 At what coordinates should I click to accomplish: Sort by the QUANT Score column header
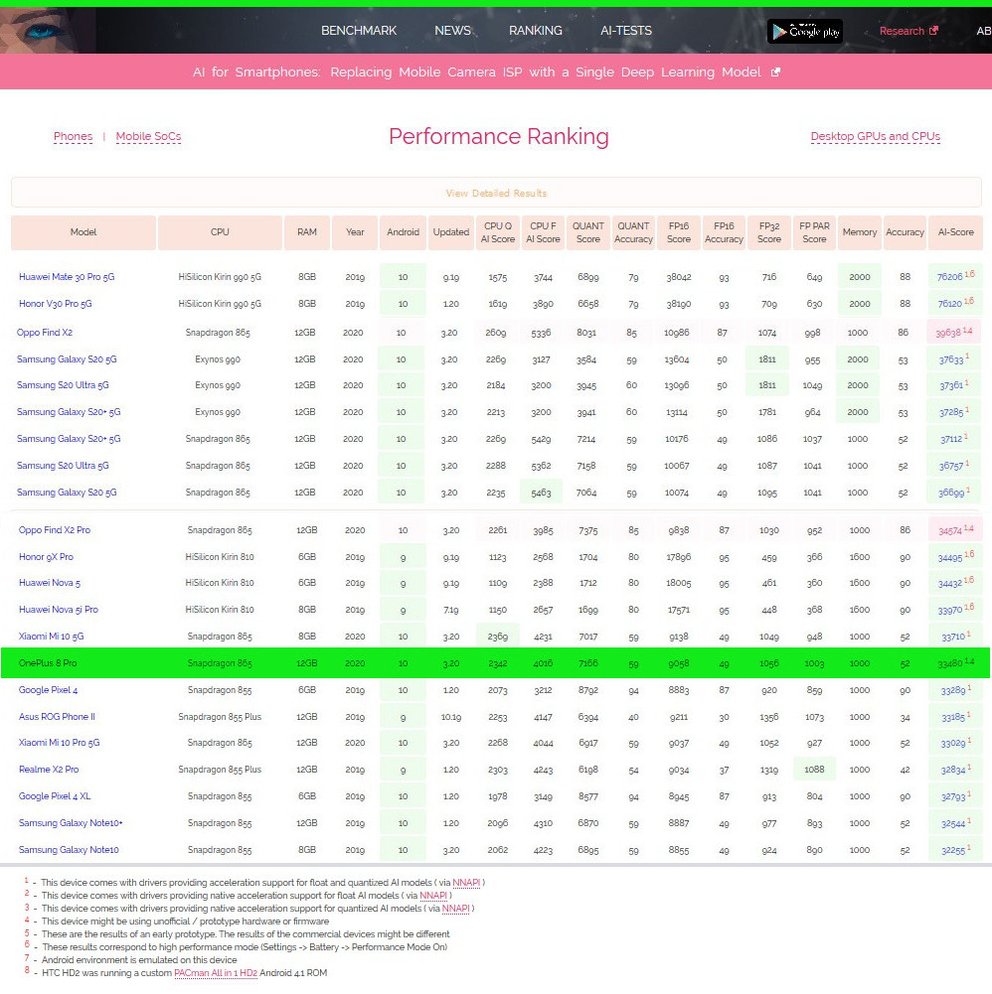[588, 233]
